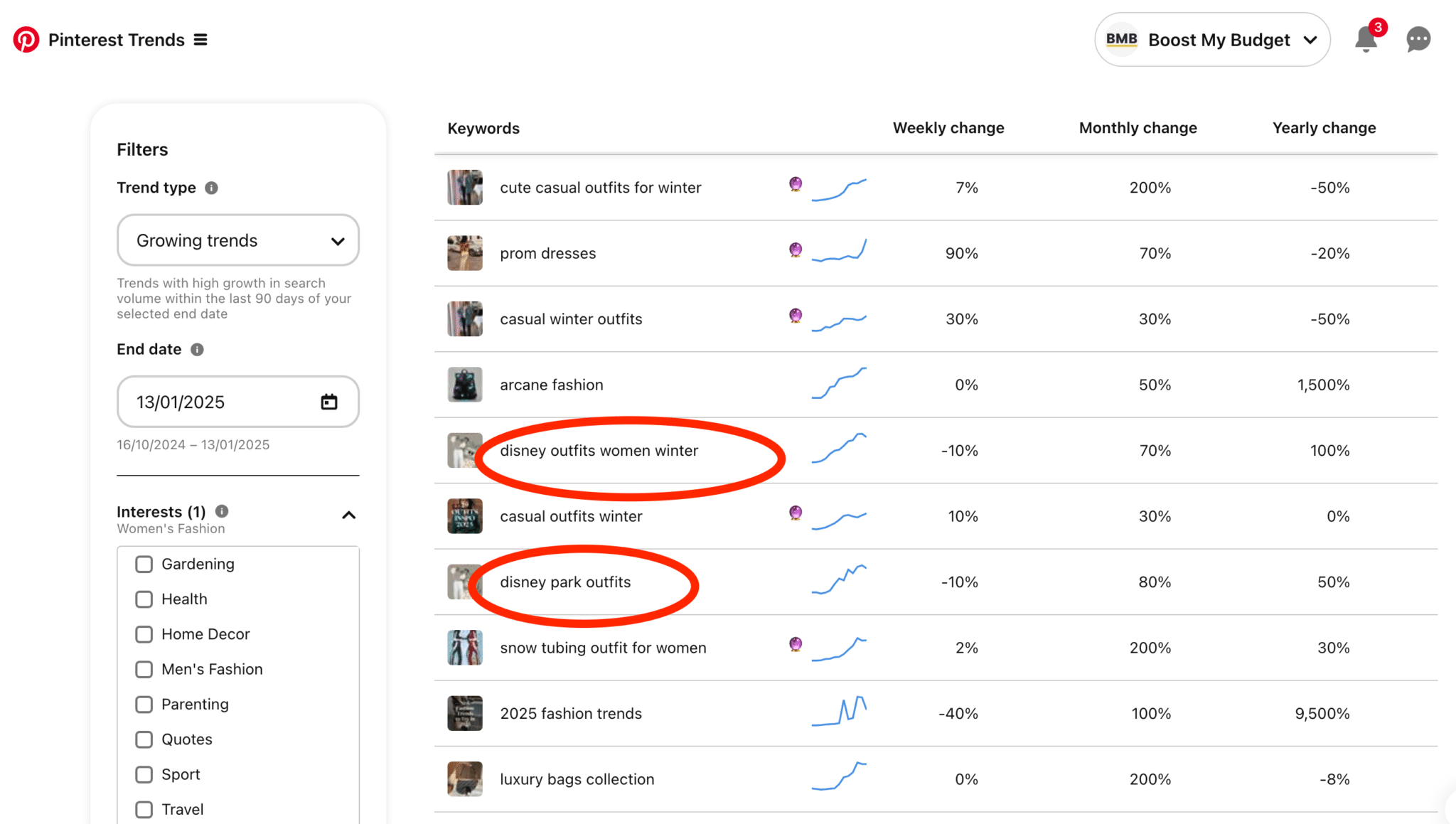
Task: Click the sparkline chart for casual winter outfits
Action: click(839, 323)
